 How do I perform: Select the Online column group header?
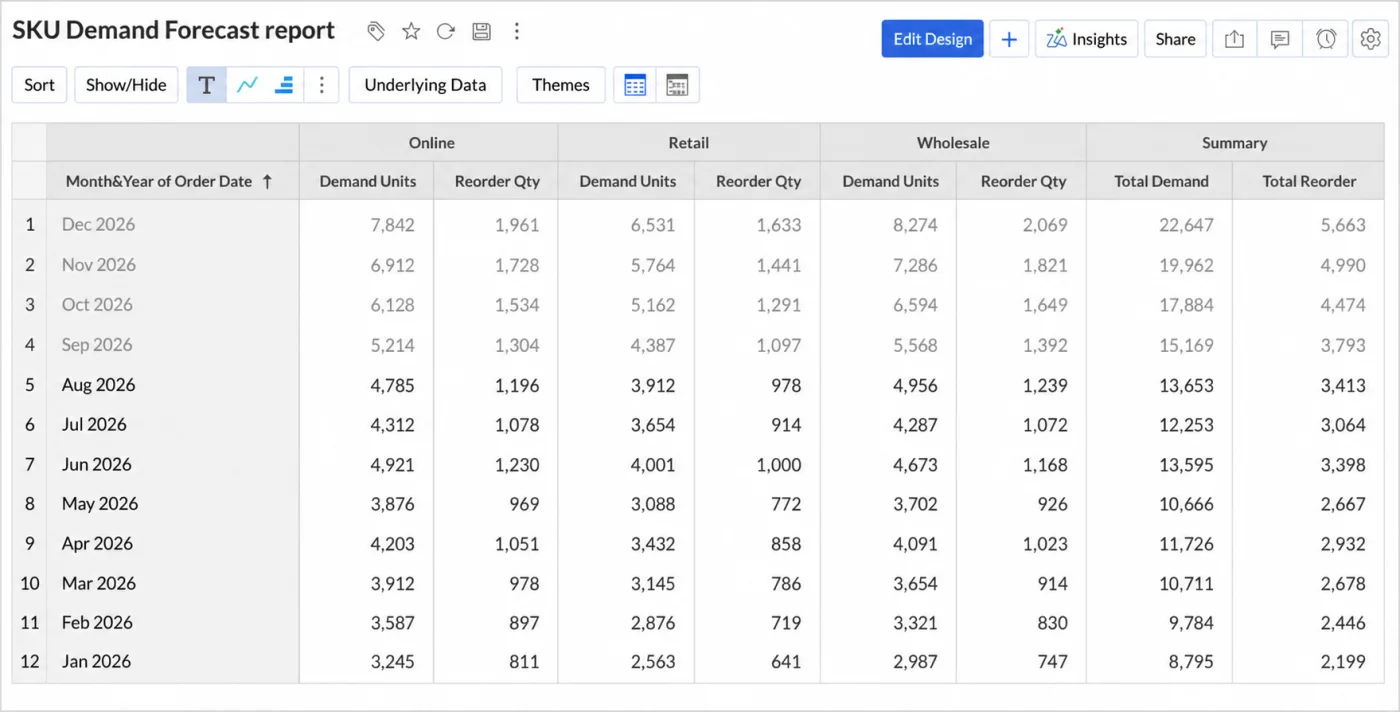431,143
